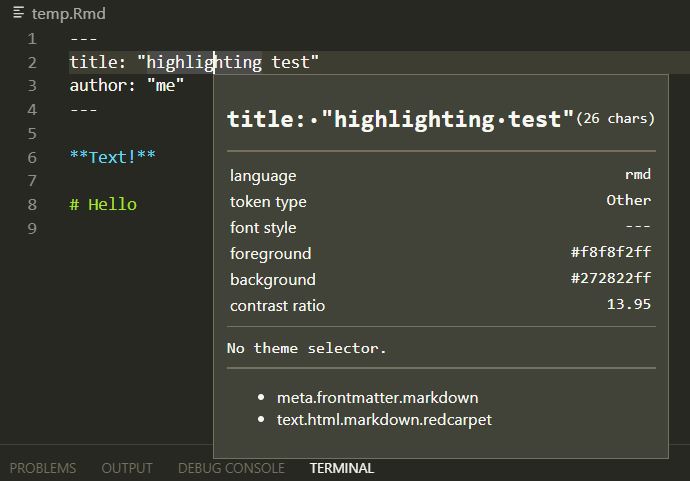
Task: Click the 'meta.frontmatter.markdown' scope entry
Action: (x=377, y=397)
